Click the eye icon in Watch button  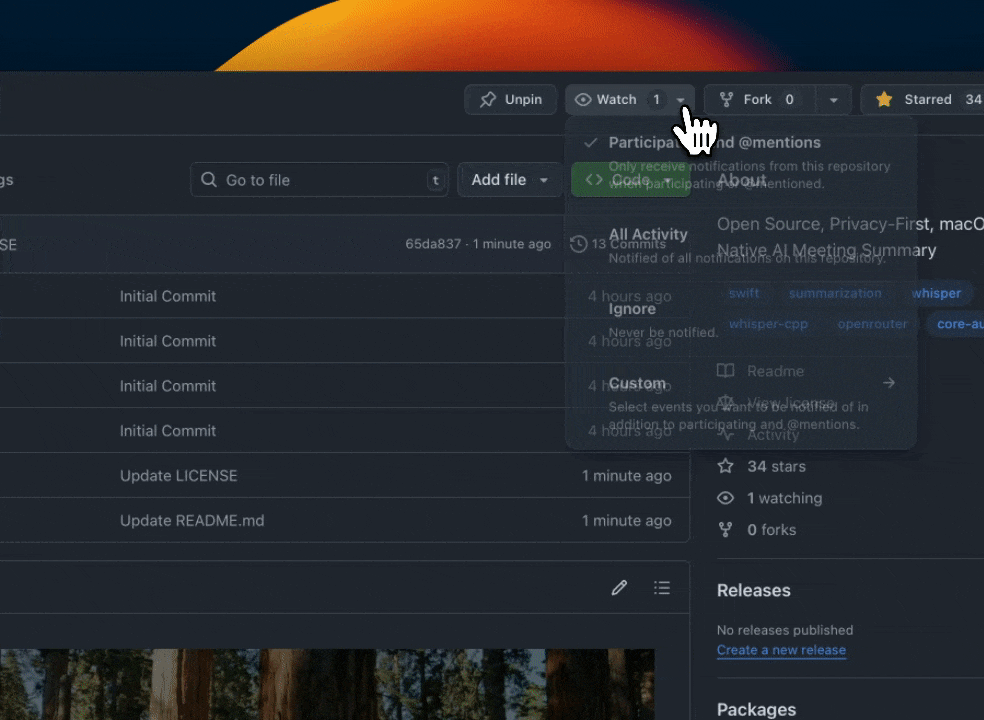[x=583, y=100]
